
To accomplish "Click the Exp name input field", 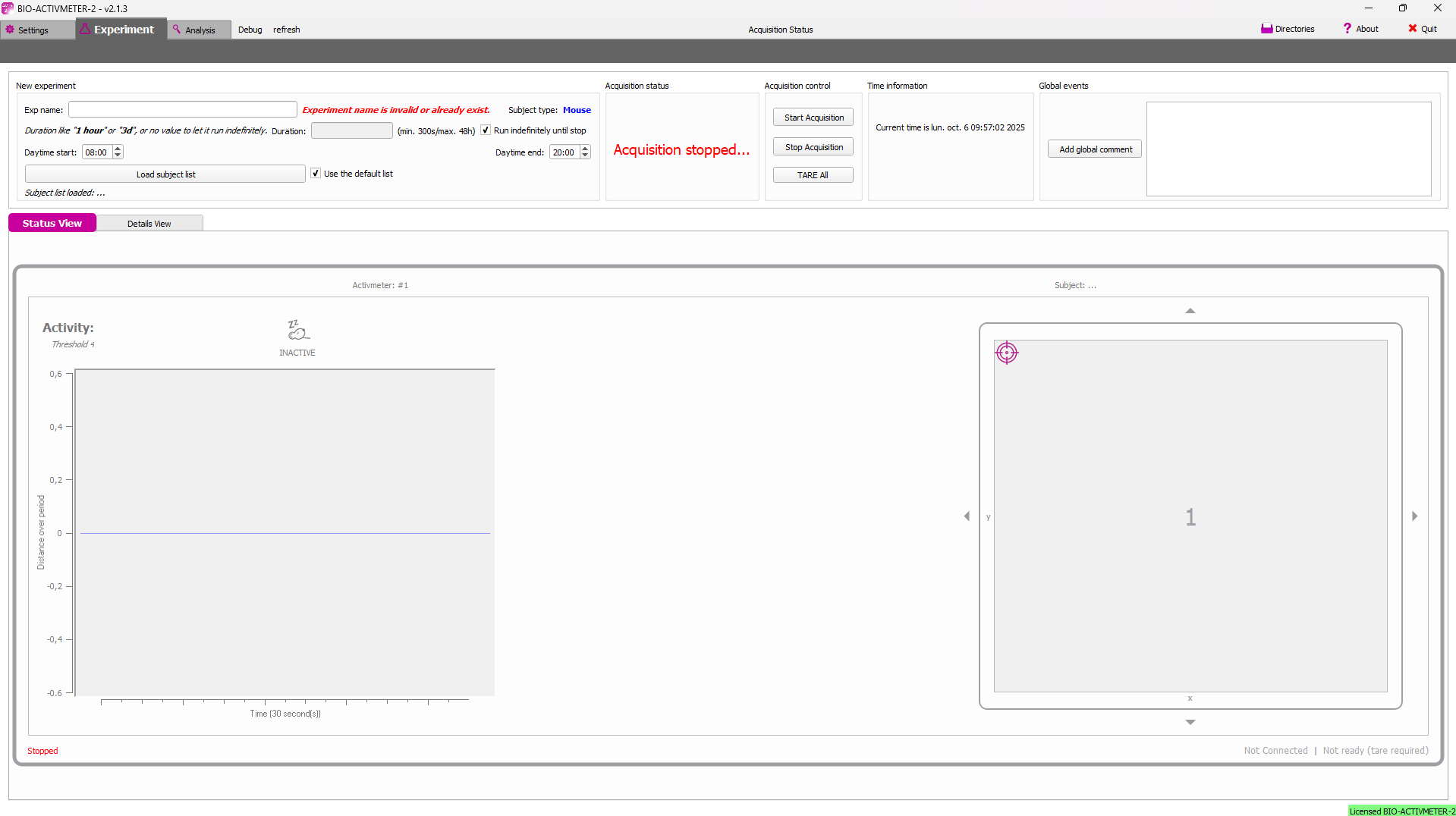I will point(182,110).
